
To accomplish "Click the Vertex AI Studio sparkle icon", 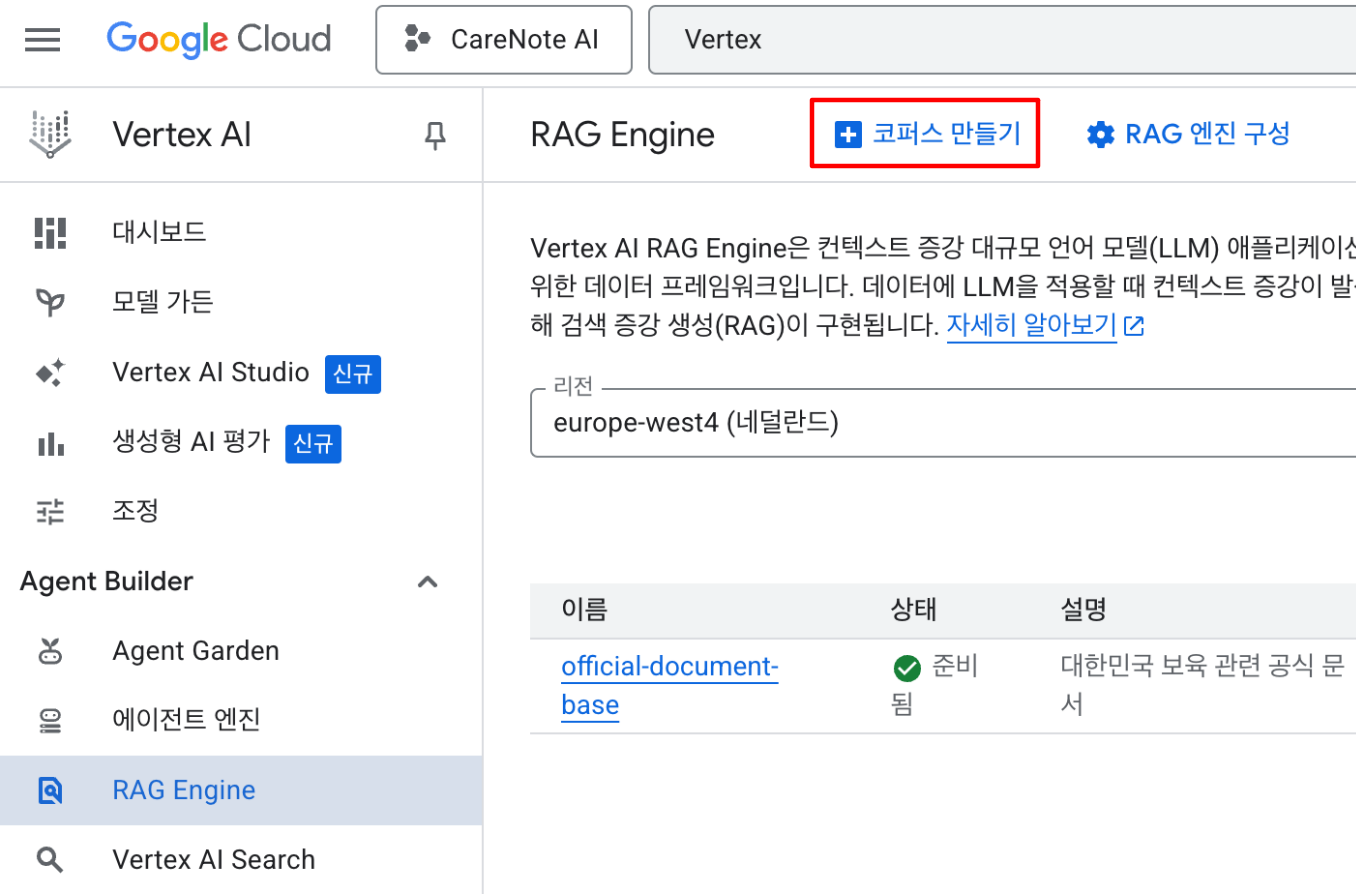I will tap(50, 373).
